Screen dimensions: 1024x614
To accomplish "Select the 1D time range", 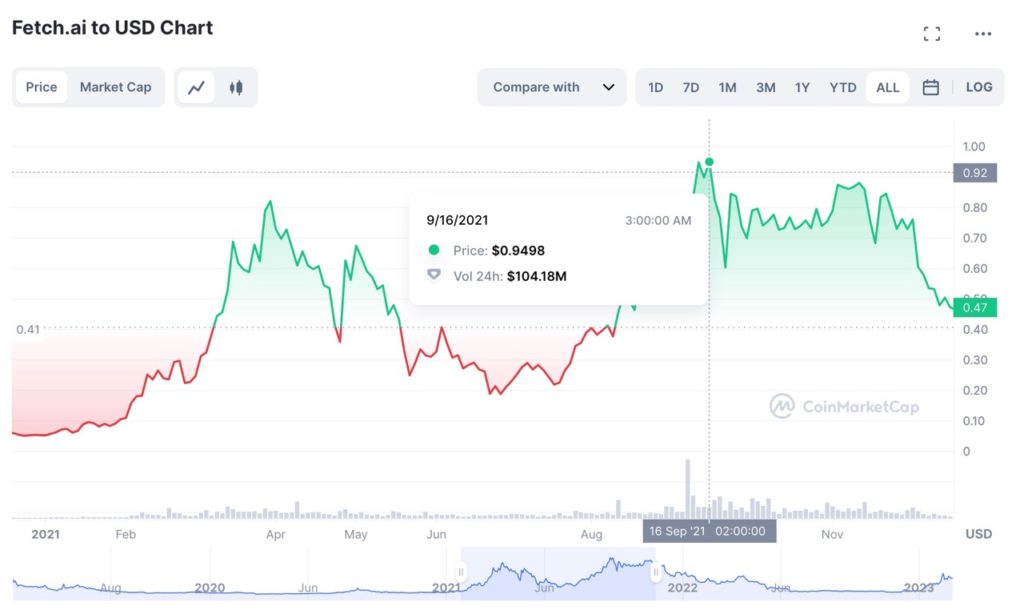I will point(655,87).
